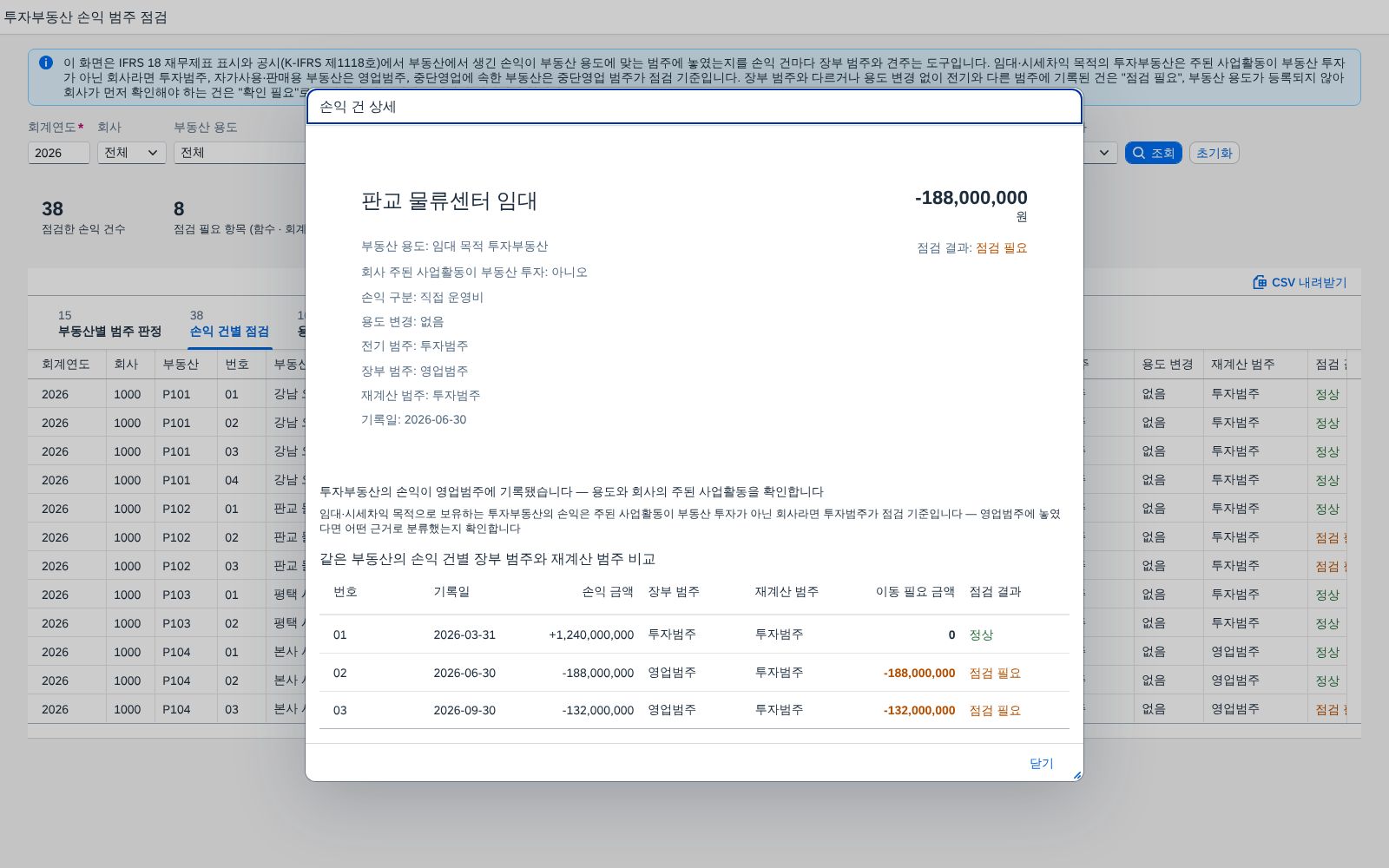1389x868 pixels.
Task: Click P103 in row with 번호 01
Action: tap(176, 595)
